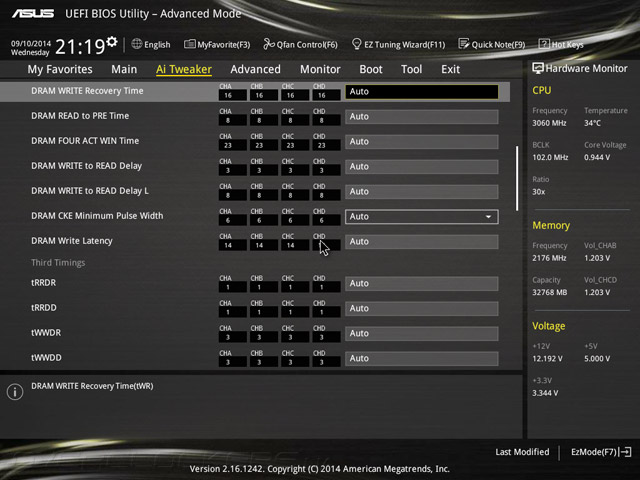This screenshot has height=480, width=640.
Task: Select DRAM WRITE Recovery Time row label
Action: [x=87, y=91]
